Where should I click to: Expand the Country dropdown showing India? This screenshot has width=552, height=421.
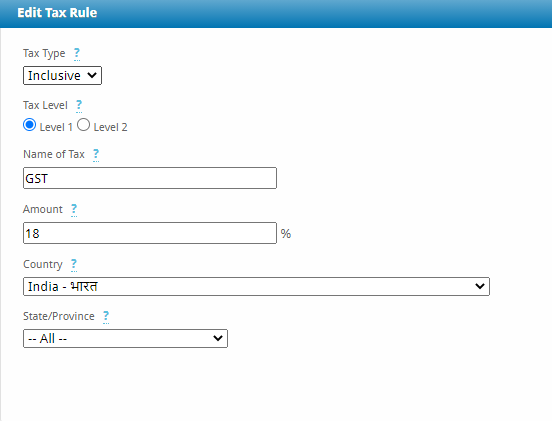coord(256,287)
